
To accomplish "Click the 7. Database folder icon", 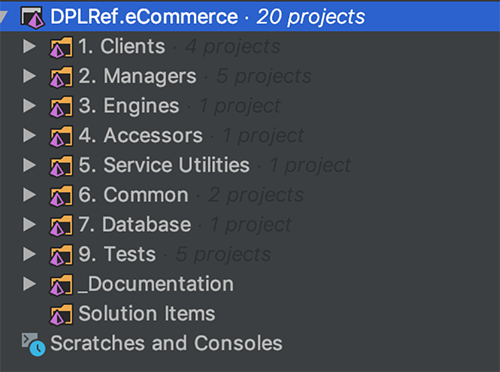I will click(61, 225).
